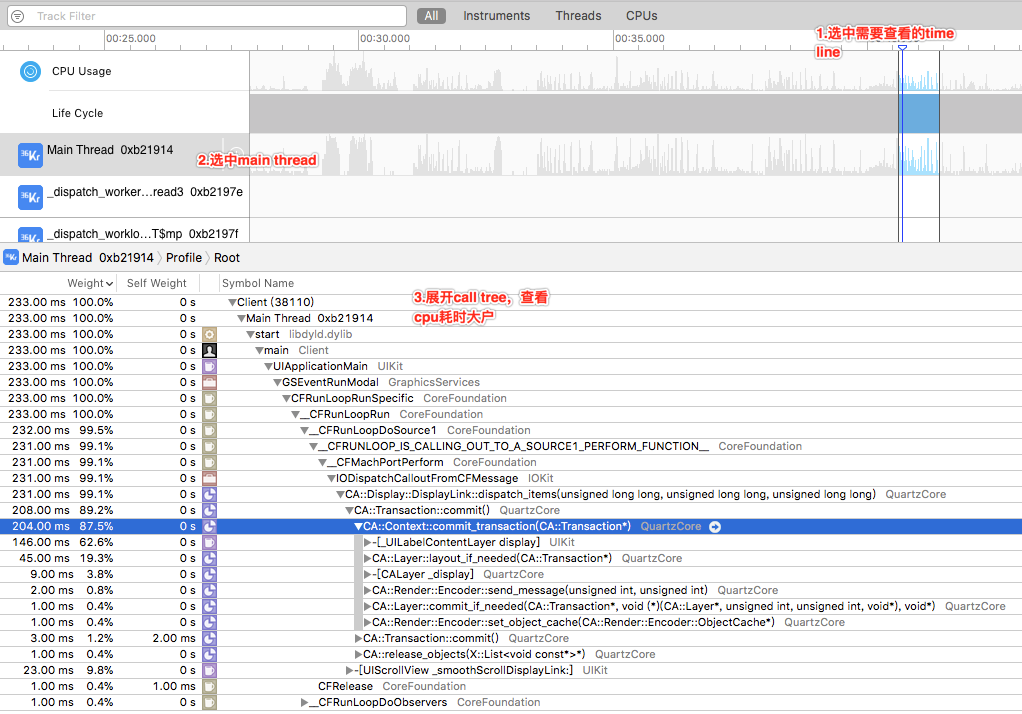Image resolution: width=1022 pixels, height=714 pixels.
Task: Click QuartzCore icon in -[CALayer _display] row
Action: [x=209, y=574]
